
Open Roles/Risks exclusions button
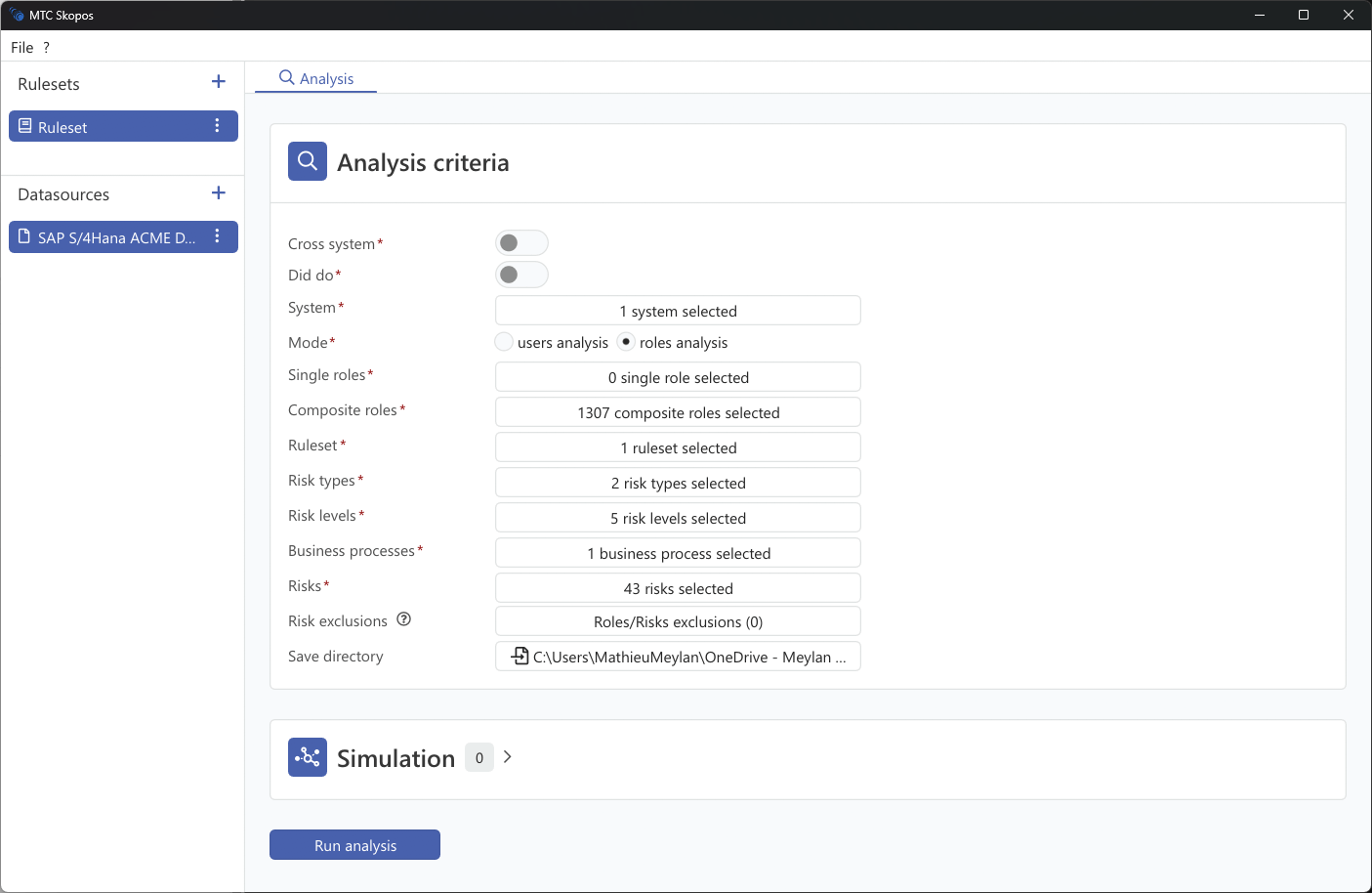tap(678, 621)
